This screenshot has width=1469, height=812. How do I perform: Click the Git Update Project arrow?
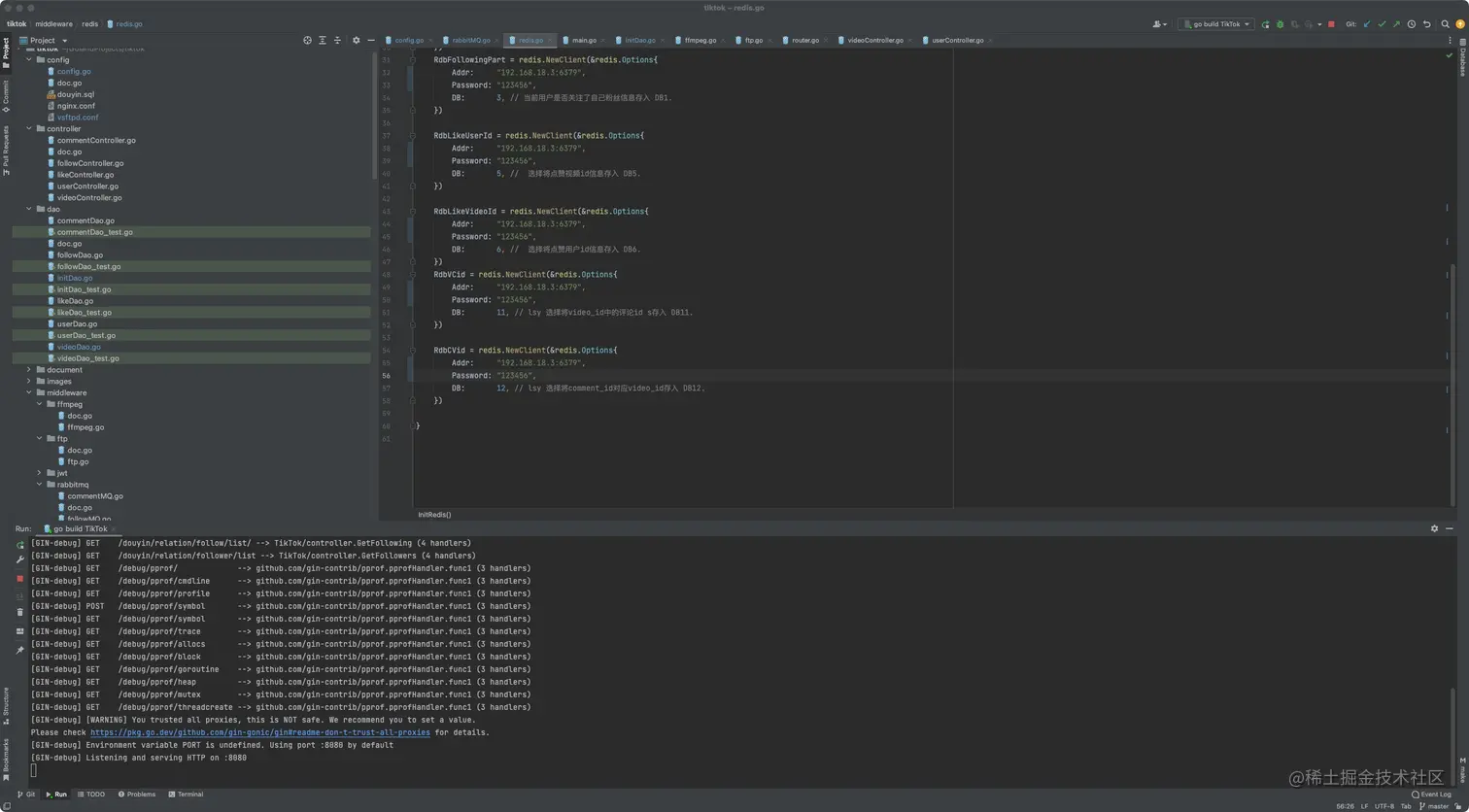(1367, 24)
